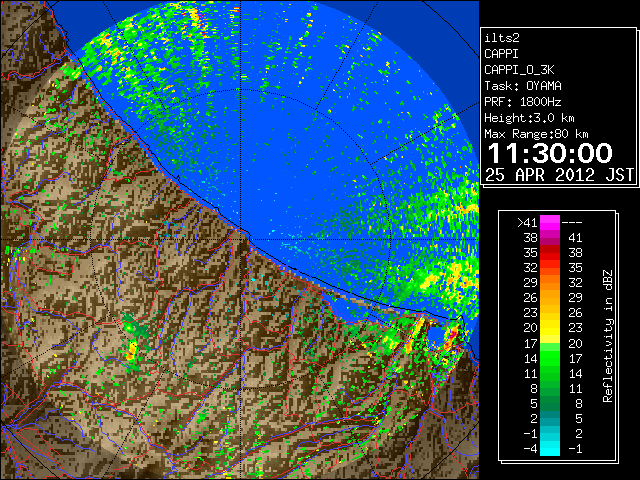Pick the cyan -4 to -1 dBZ swatch
Image resolution: width=640 pixels, height=480 pixels.
[x=550, y=448]
